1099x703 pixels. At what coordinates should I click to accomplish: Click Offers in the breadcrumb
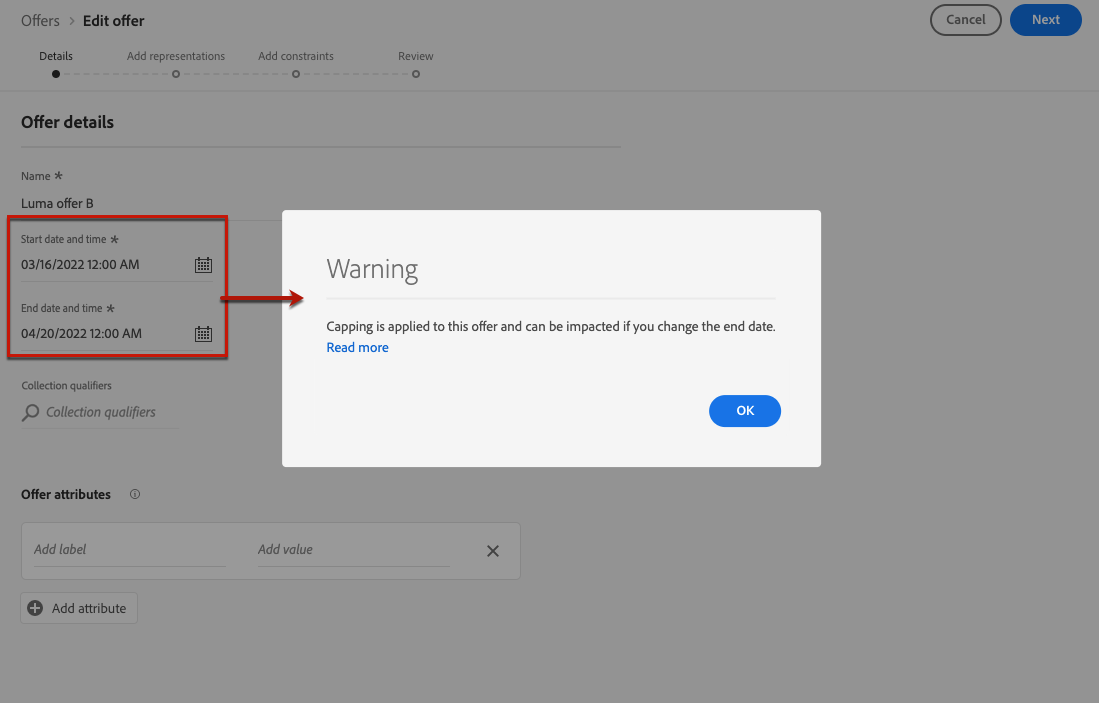(x=40, y=21)
